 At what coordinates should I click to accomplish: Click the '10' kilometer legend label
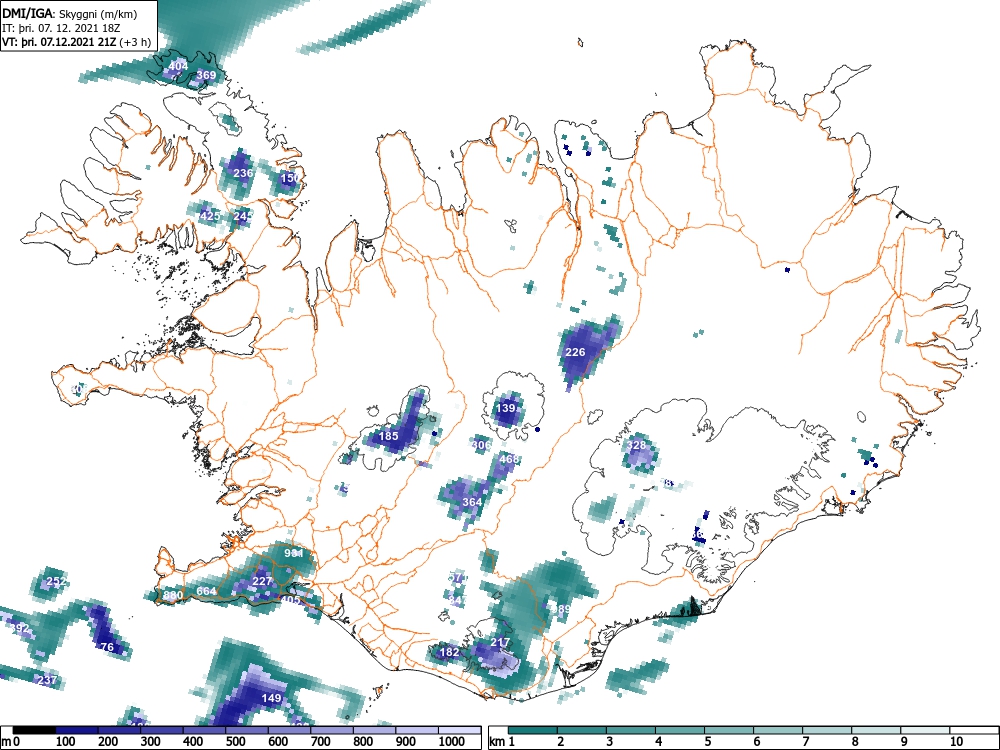click(x=955, y=742)
